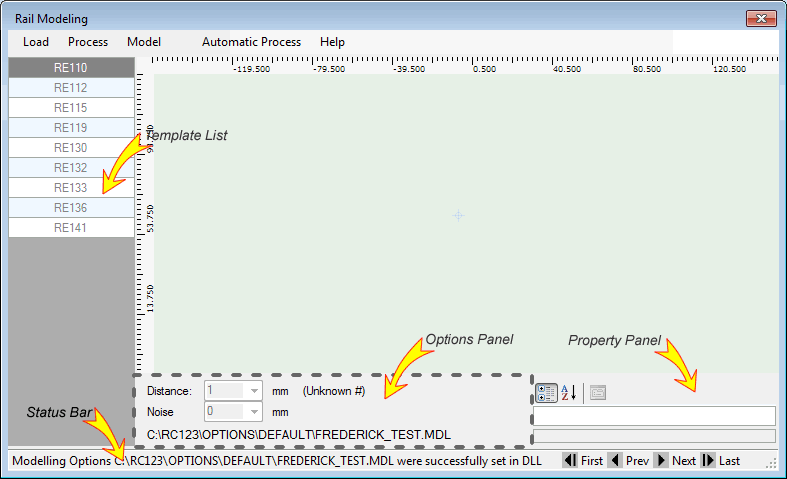Open the Load menu

click(36, 42)
